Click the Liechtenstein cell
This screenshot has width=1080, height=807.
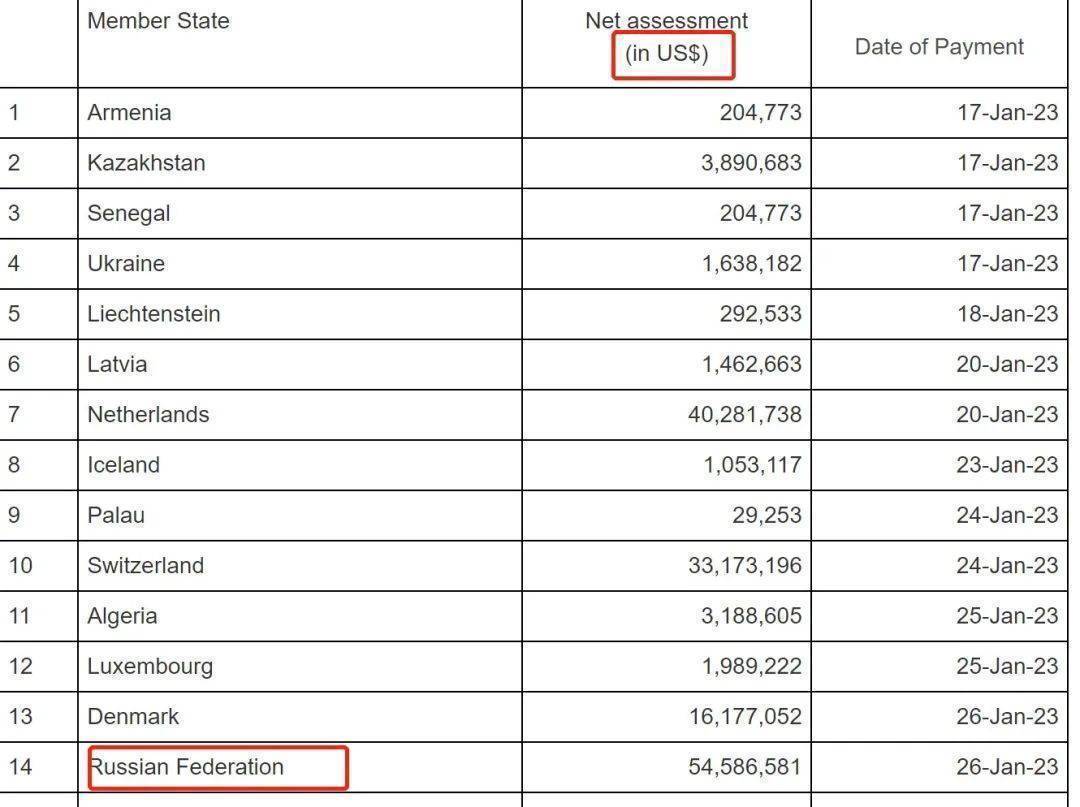pyautogui.click(x=153, y=314)
